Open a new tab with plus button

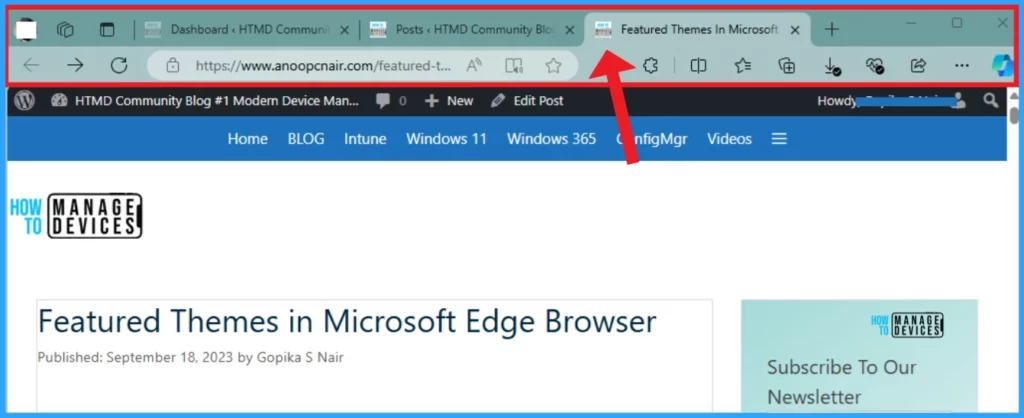tap(831, 29)
